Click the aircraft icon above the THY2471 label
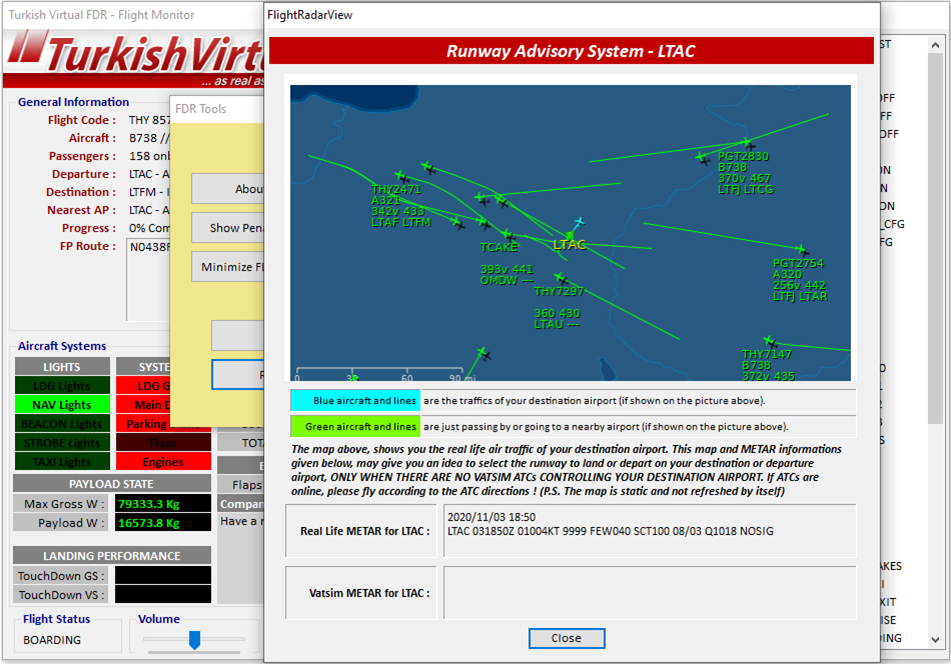The height and width of the screenshot is (665, 951). coord(402,177)
